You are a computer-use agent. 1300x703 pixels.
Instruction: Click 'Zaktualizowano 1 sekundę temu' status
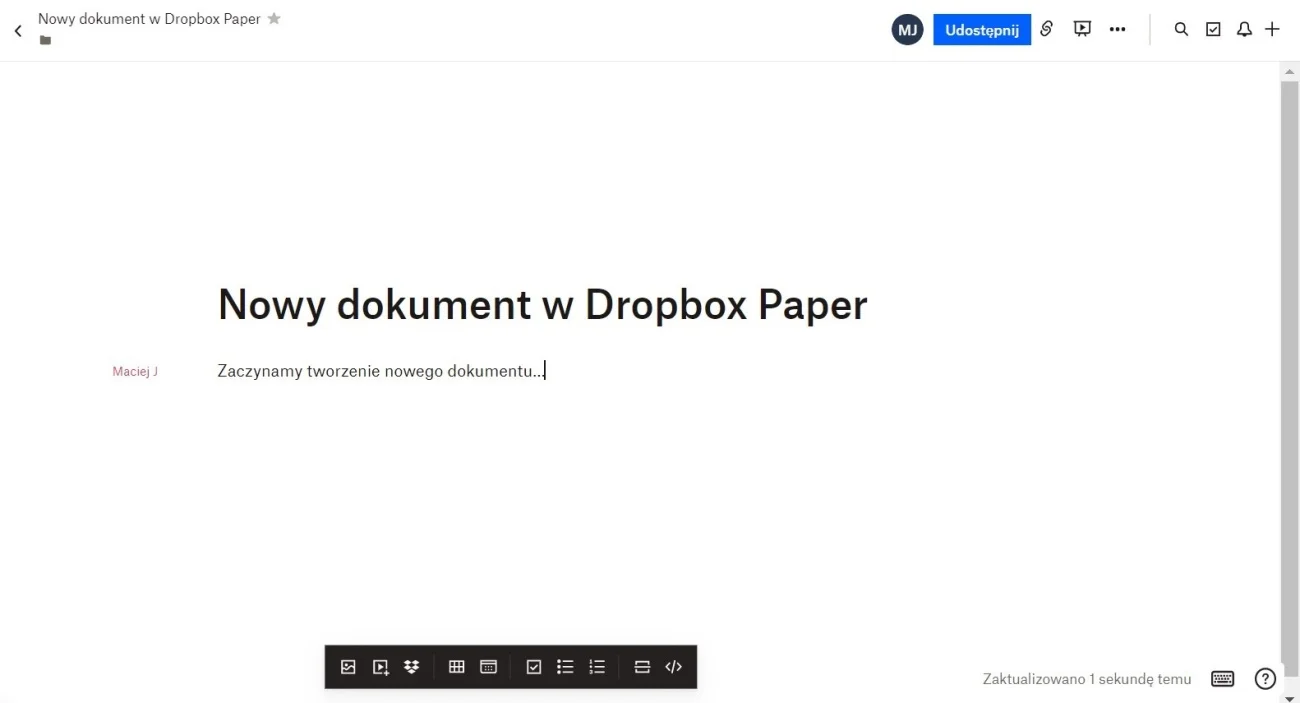click(x=1087, y=679)
